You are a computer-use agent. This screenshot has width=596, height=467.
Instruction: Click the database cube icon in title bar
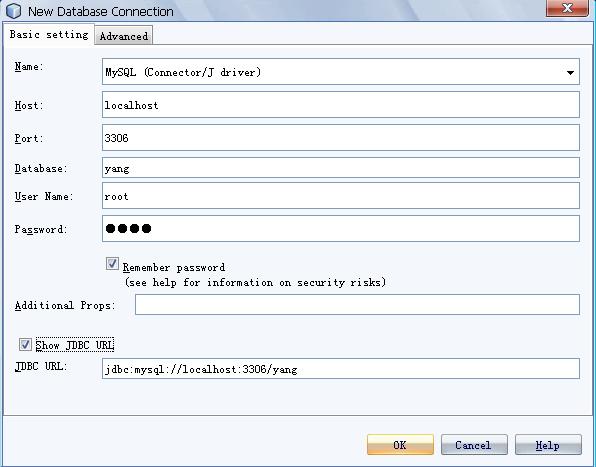pos(14,10)
